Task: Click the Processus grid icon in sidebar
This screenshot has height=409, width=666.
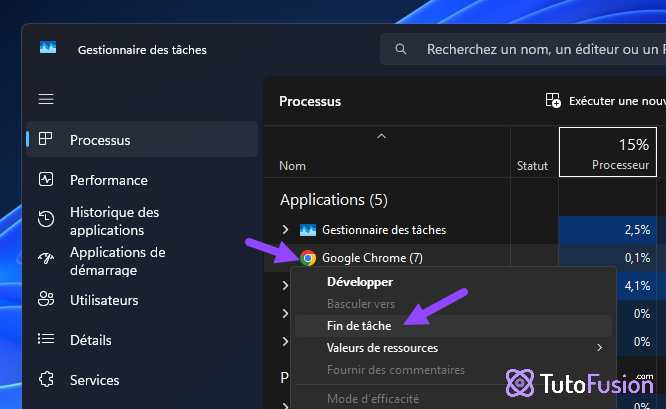Action: coord(45,139)
